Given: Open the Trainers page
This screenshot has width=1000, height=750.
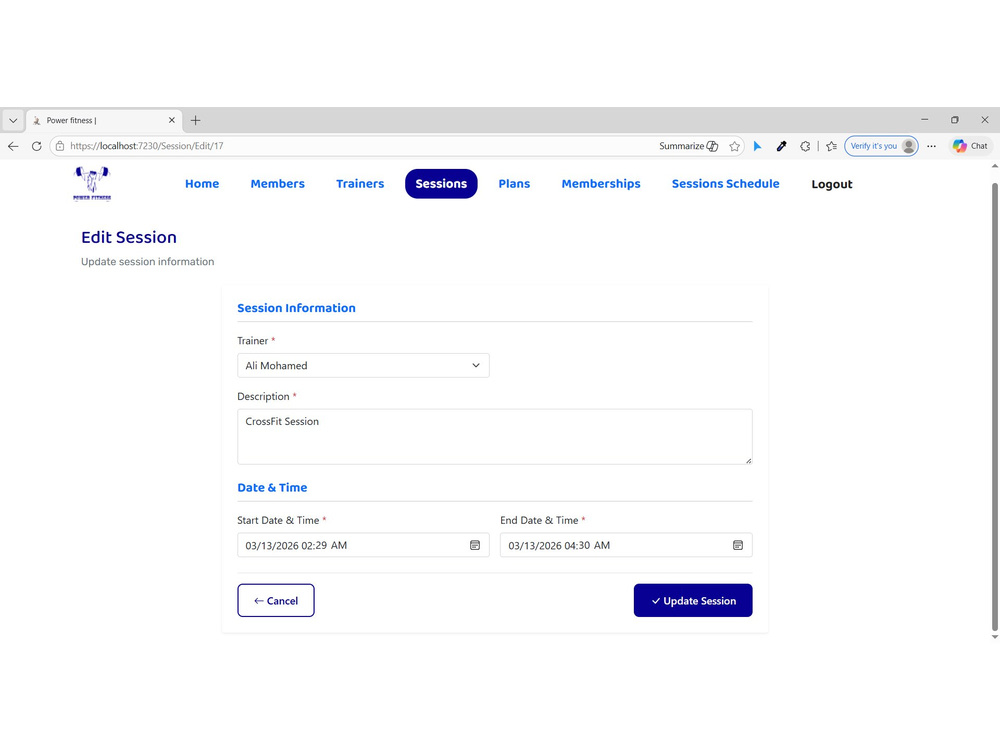Looking at the screenshot, I should [360, 184].
